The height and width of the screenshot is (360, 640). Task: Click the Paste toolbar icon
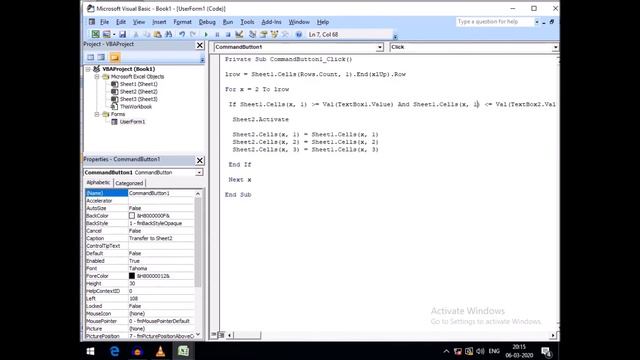158,35
